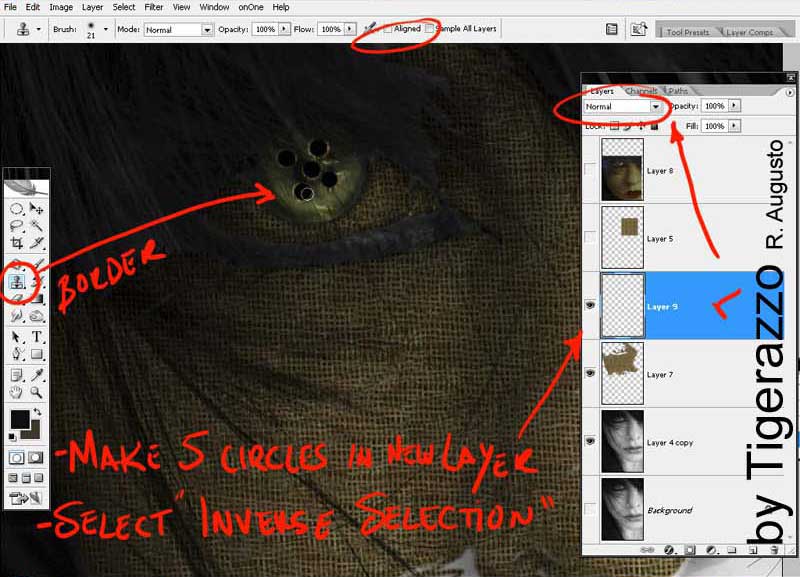Show Layer 8 visibility
Viewport: 800px width, 577px height.
590,169
